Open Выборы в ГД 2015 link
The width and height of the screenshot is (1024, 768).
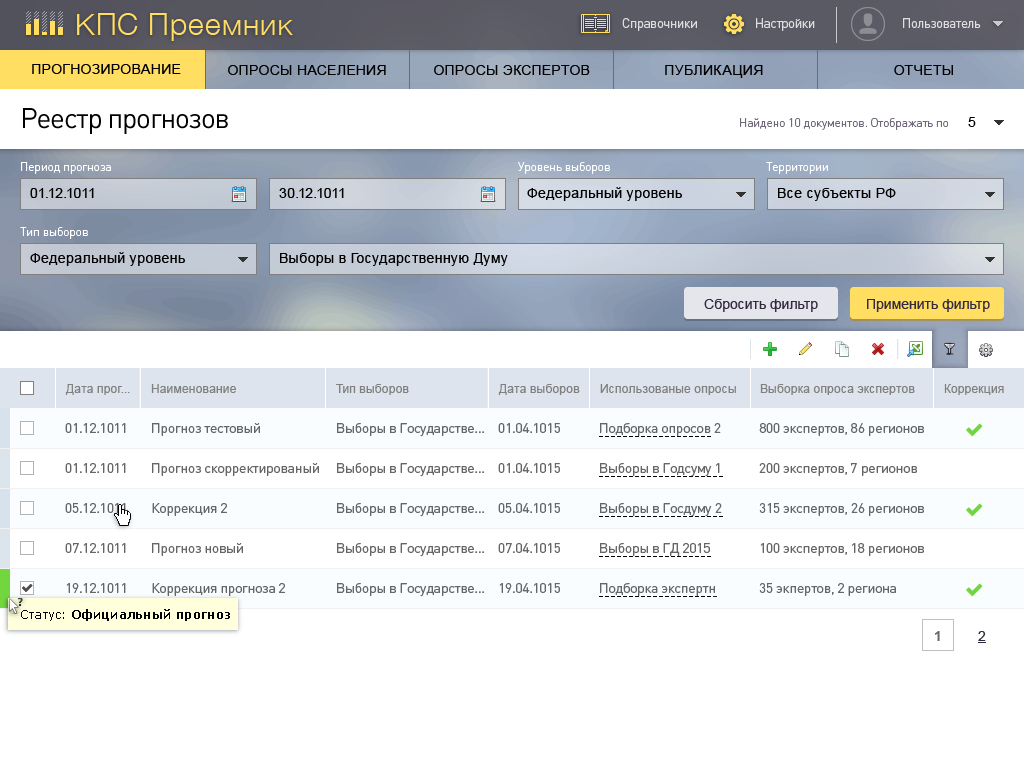pyautogui.click(x=654, y=549)
